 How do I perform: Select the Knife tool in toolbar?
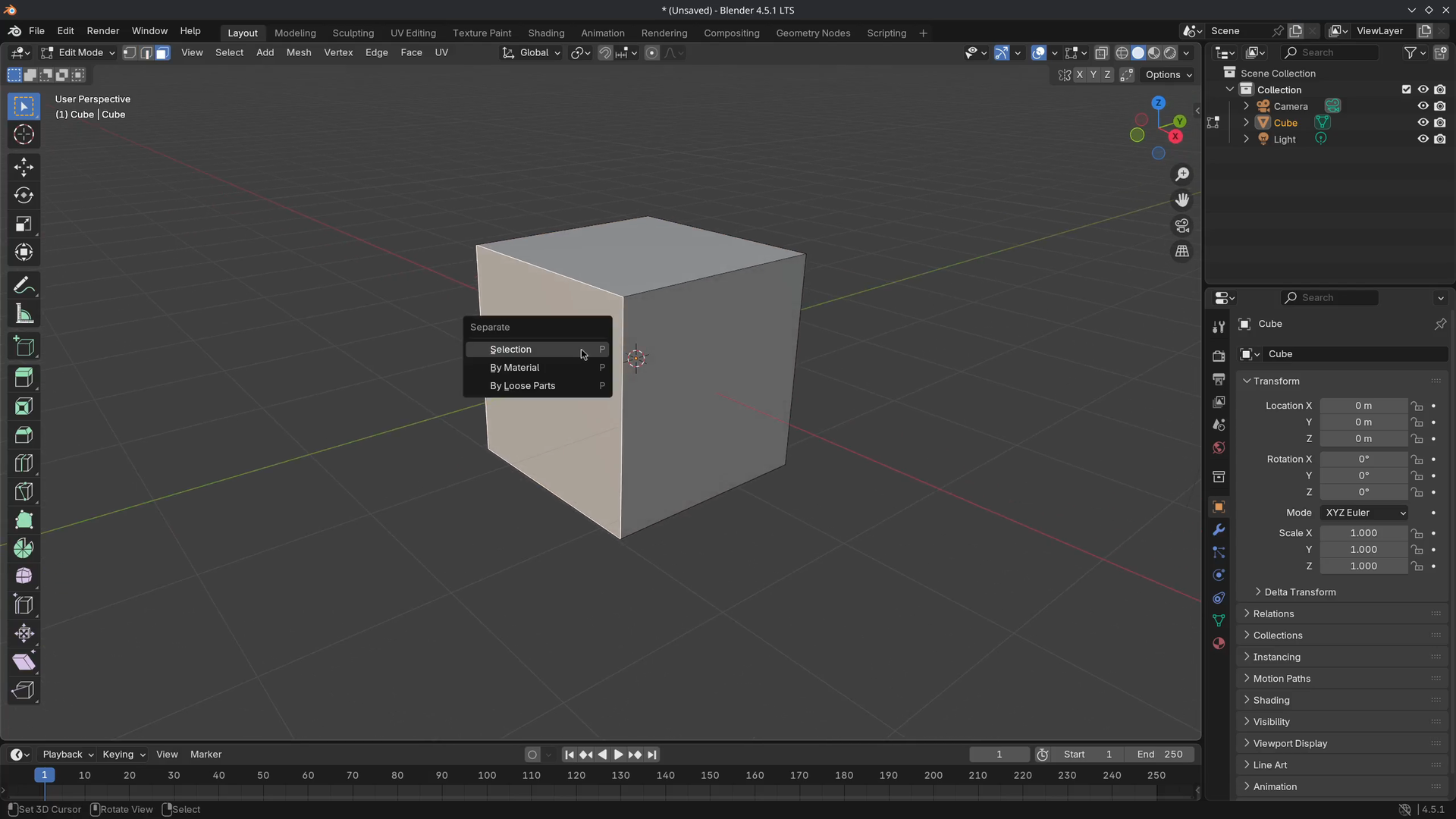point(24,491)
